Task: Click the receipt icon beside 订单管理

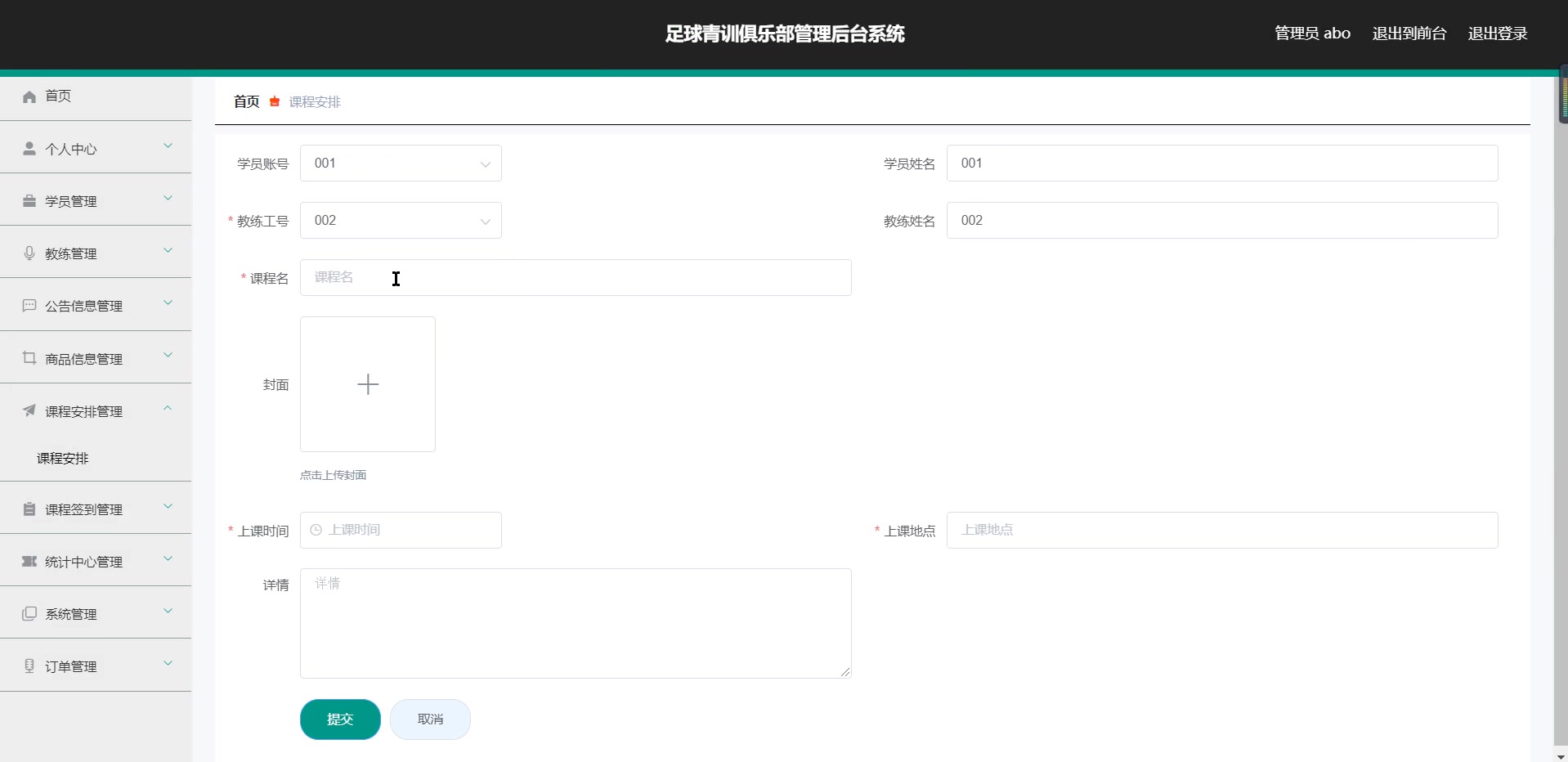Action: tap(29, 666)
